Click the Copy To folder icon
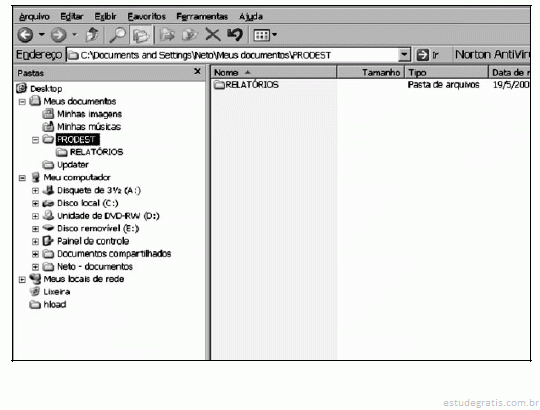Screen dimensions: 540x410 click(189, 35)
